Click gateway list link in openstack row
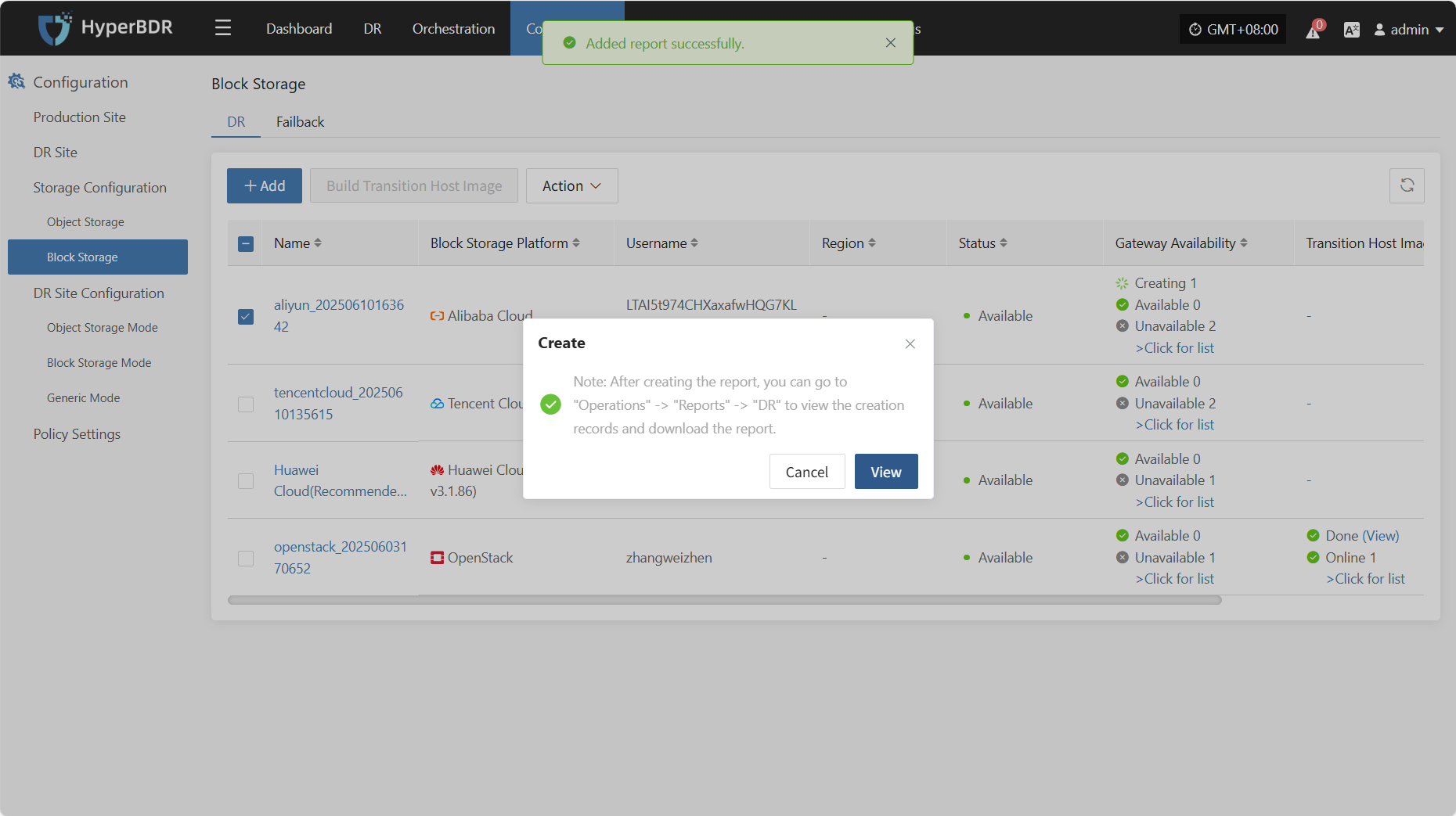Viewport: 1456px width, 816px height. (x=1174, y=579)
